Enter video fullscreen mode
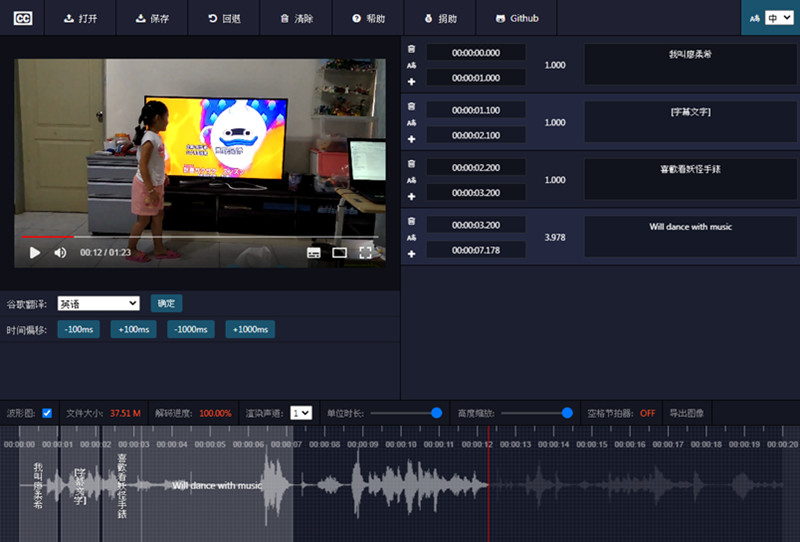The height and width of the screenshot is (542, 800). click(x=365, y=253)
